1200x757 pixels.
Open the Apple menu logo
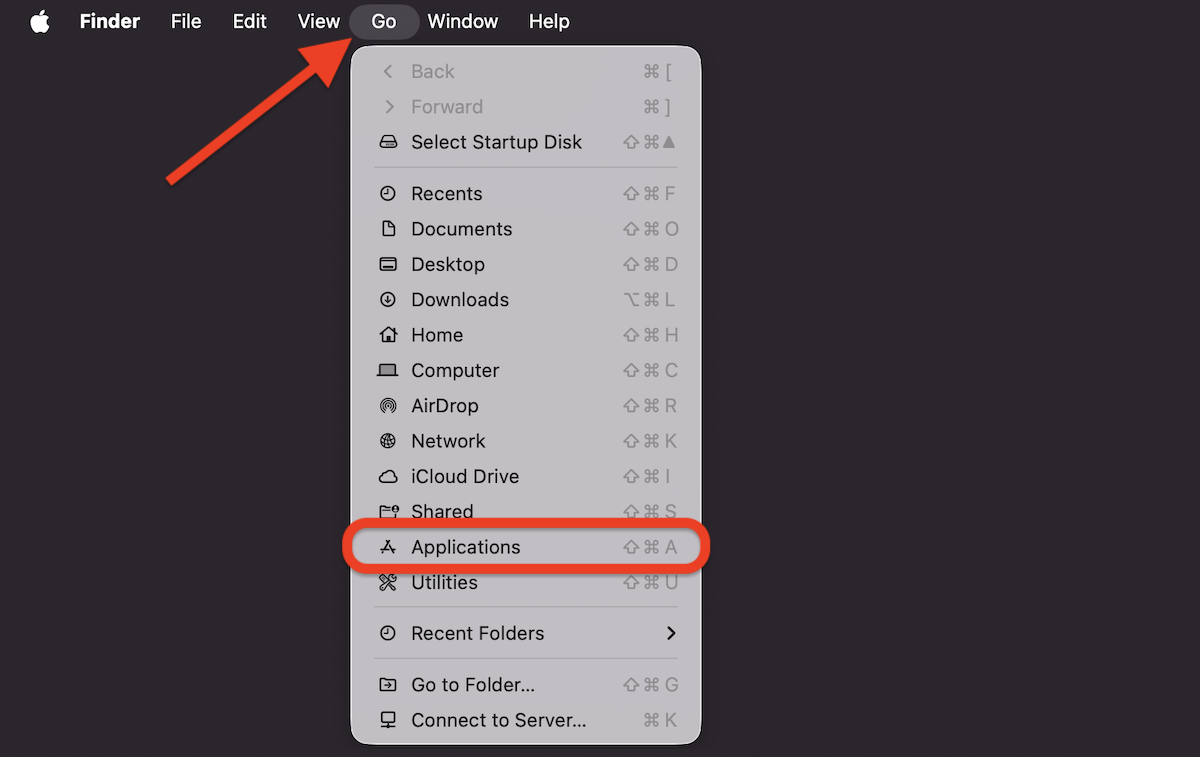click(x=39, y=21)
